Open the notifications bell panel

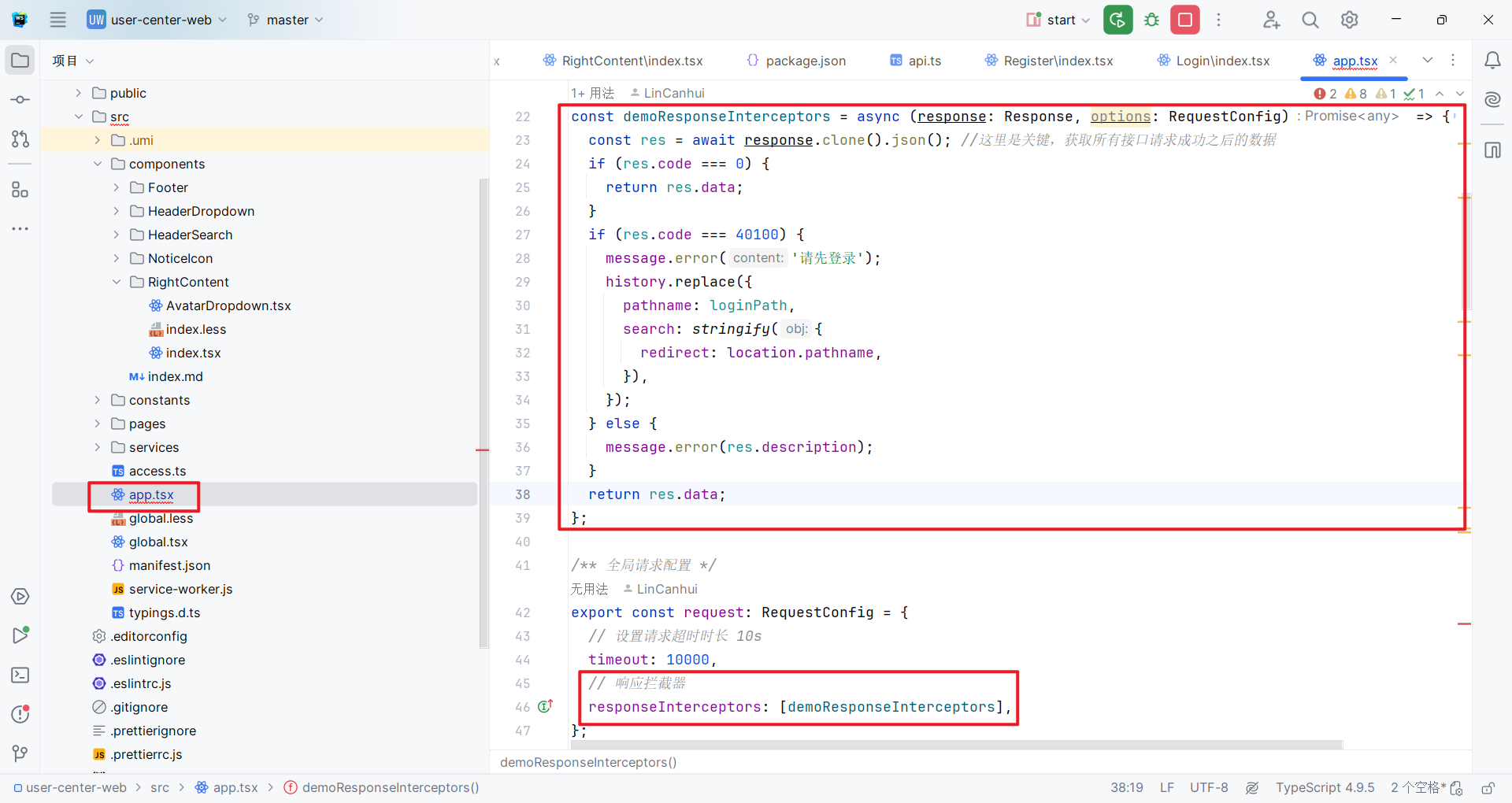click(x=1492, y=61)
